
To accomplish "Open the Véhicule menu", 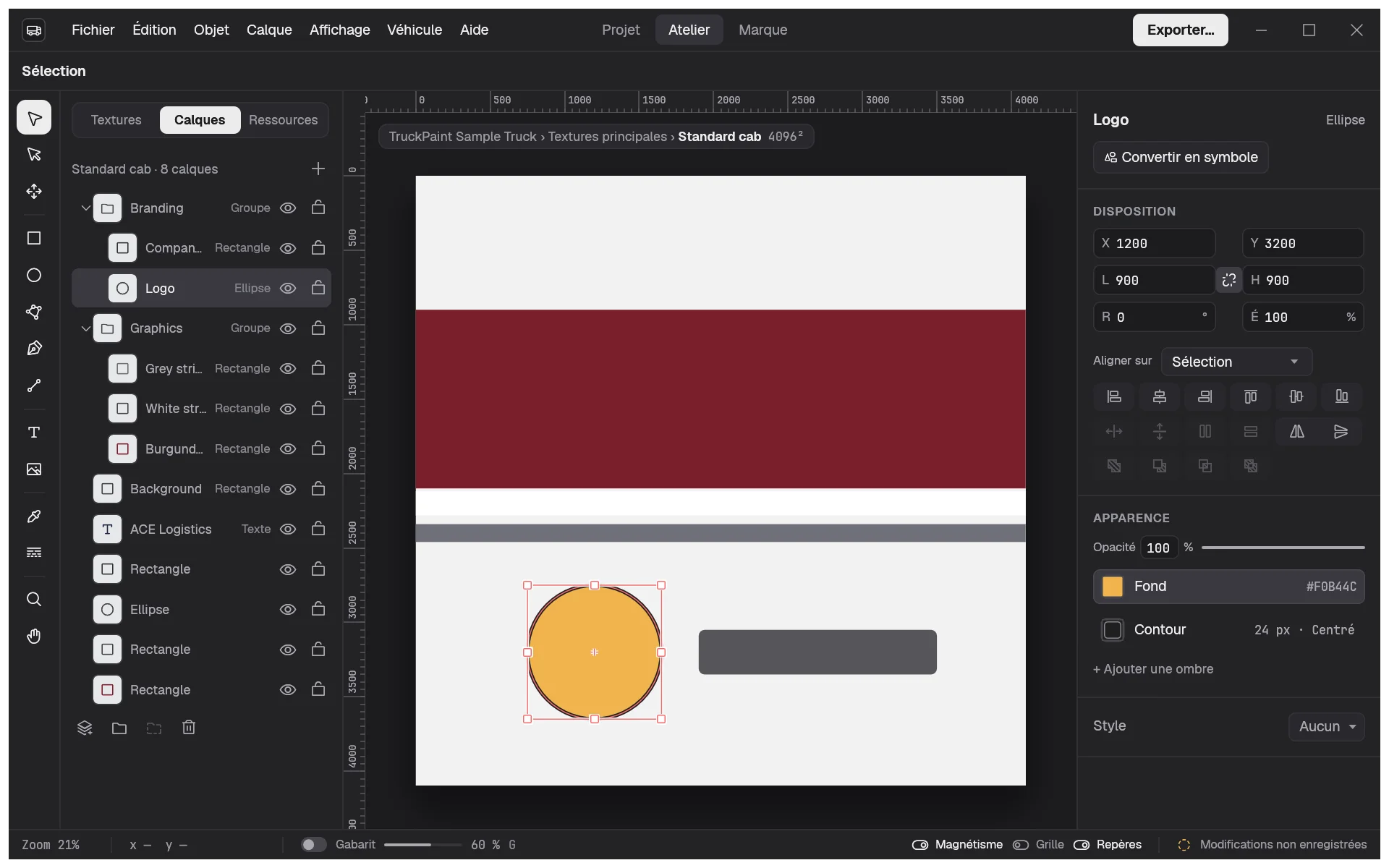I will [x=415, y=30].
